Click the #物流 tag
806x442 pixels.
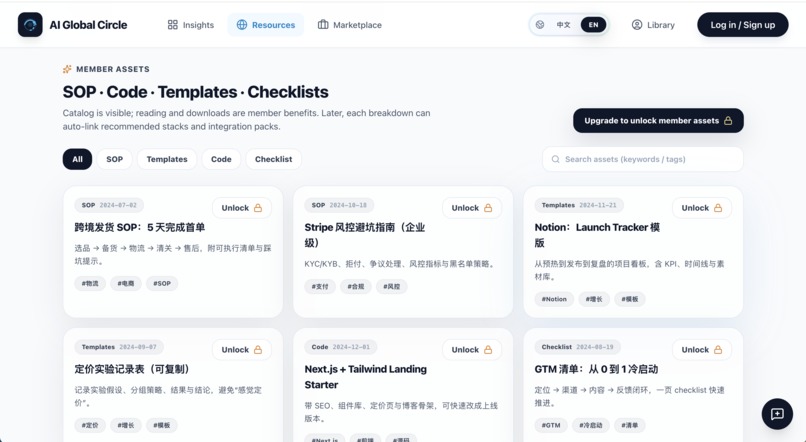[x=90, y=283]
